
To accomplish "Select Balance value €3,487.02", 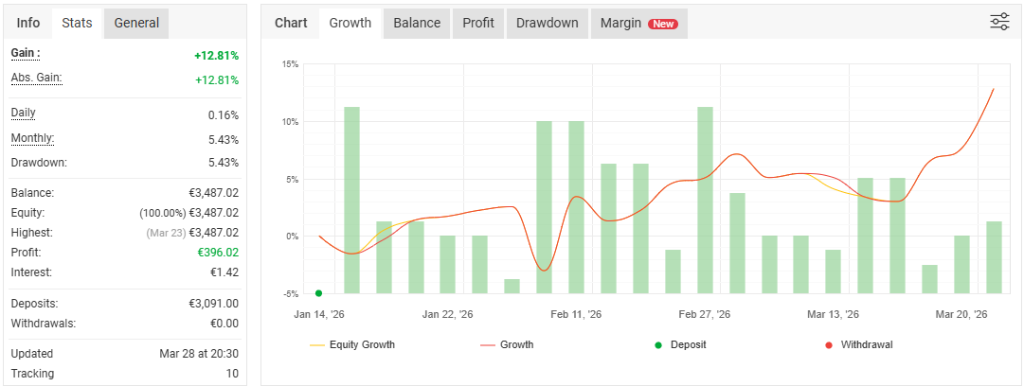I will pyautogui.click(x=213, y=193).
